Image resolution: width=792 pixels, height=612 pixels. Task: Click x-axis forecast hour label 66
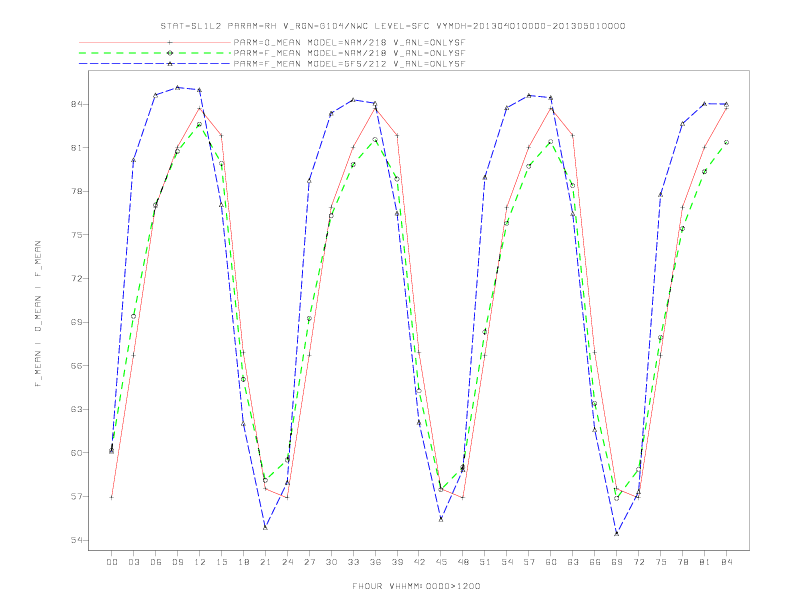[x=595, y=562]
